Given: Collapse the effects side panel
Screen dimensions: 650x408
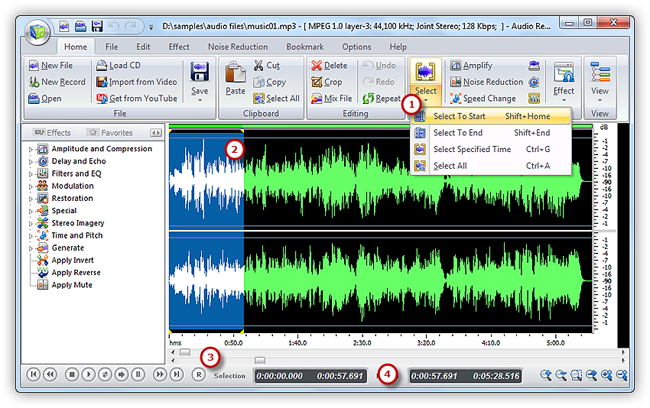Looking at the screenshot, I should click(156, 133).
